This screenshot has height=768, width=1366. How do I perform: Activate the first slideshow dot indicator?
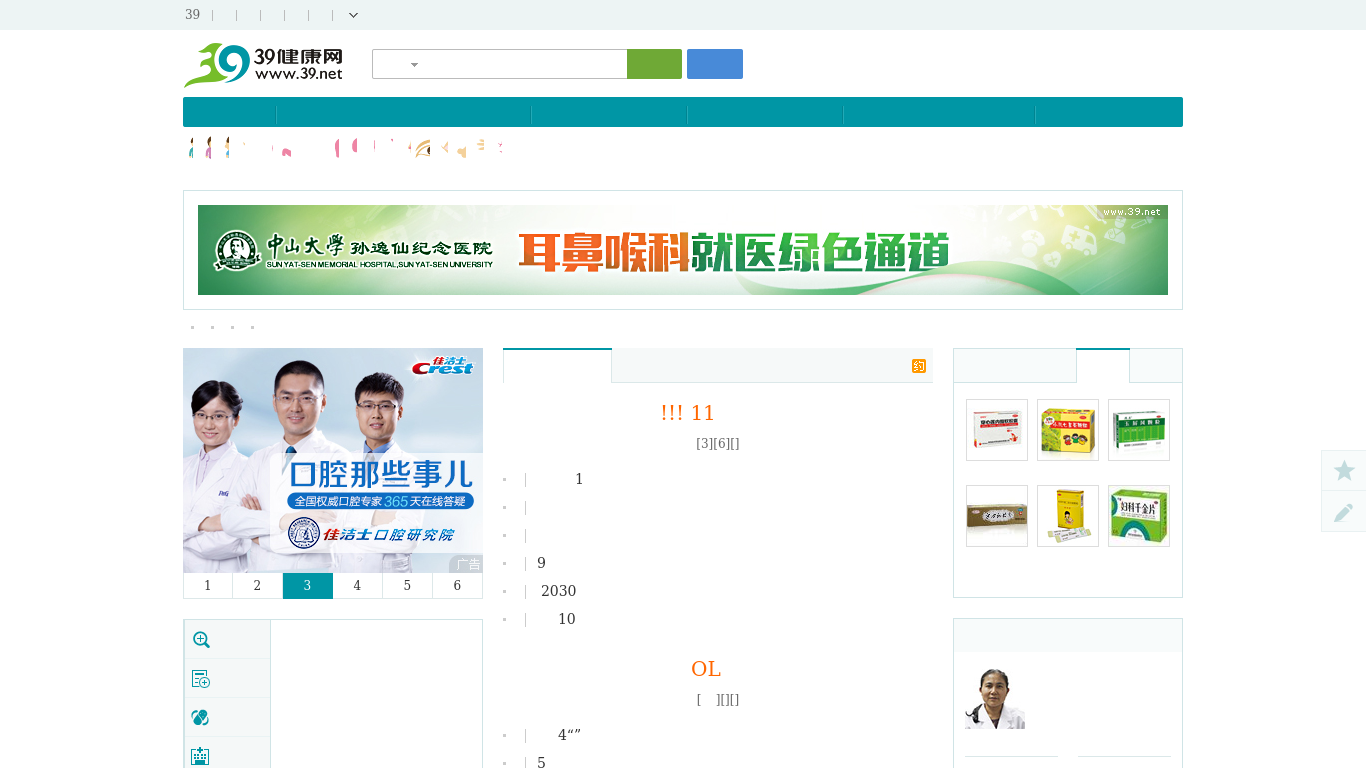[x=192, y=327]
